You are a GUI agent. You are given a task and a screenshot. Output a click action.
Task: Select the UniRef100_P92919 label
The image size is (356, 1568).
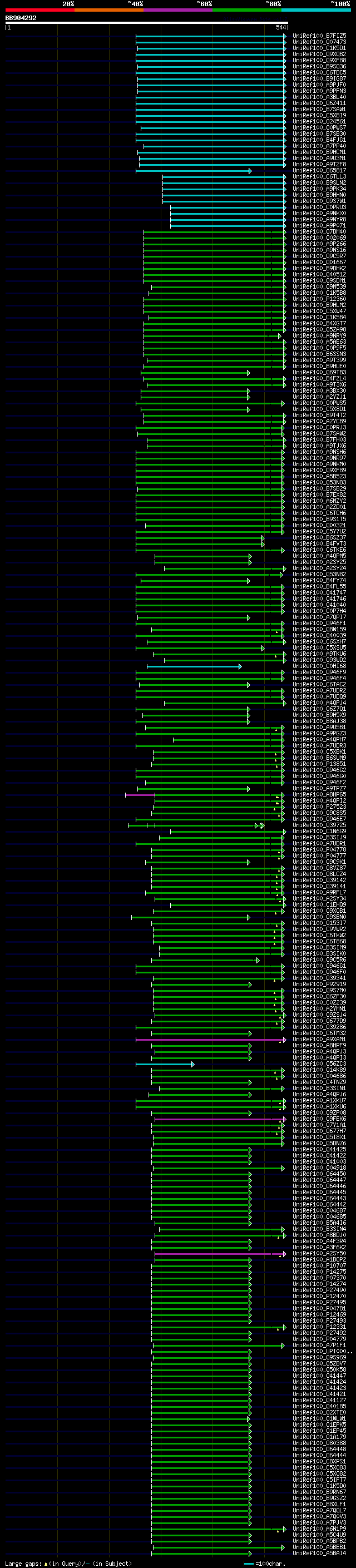(319, 985)
